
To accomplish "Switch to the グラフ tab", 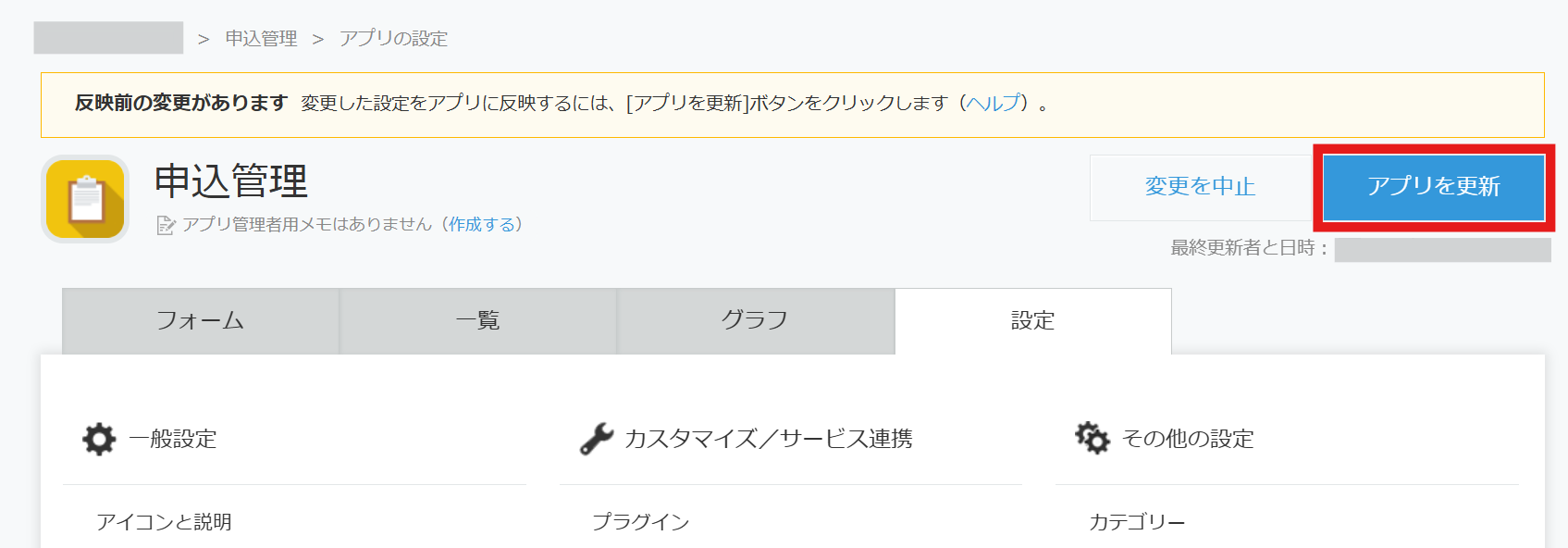I will click(755, 320).
